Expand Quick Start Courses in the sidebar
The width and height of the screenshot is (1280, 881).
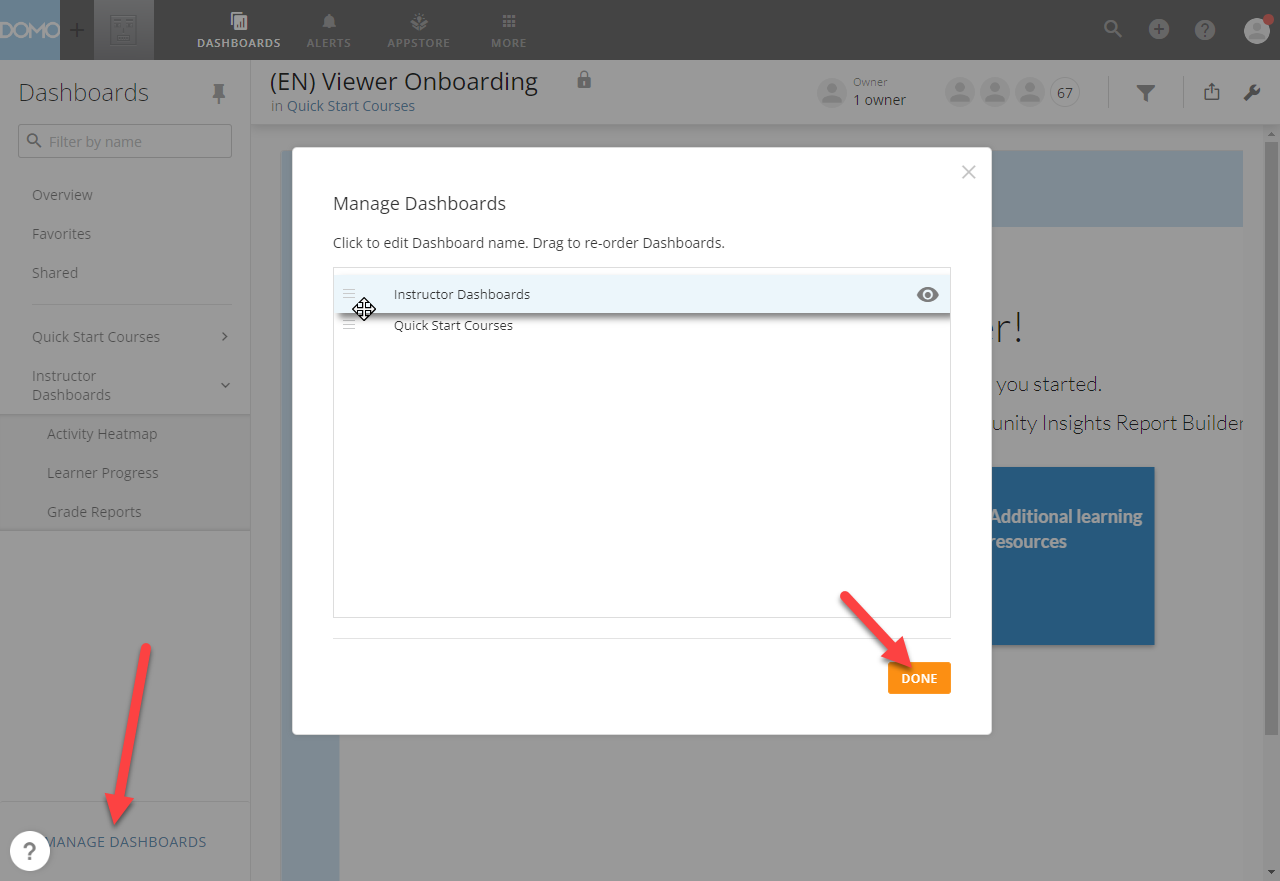coord(224,336)
